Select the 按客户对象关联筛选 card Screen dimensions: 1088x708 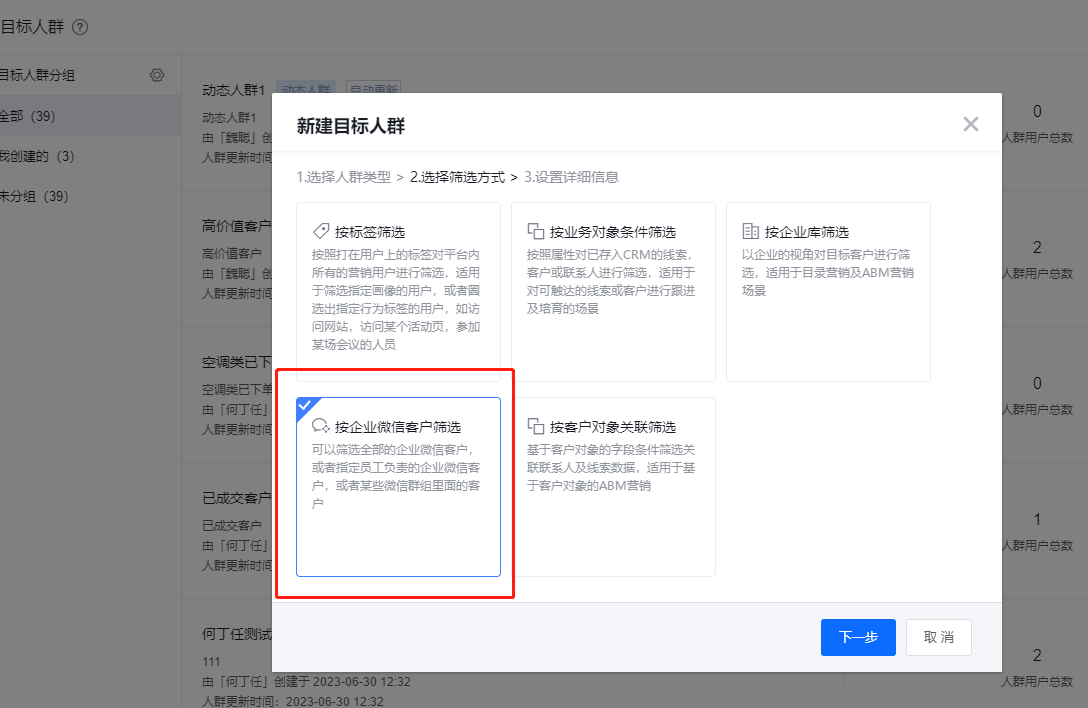[x=613, y=487]
